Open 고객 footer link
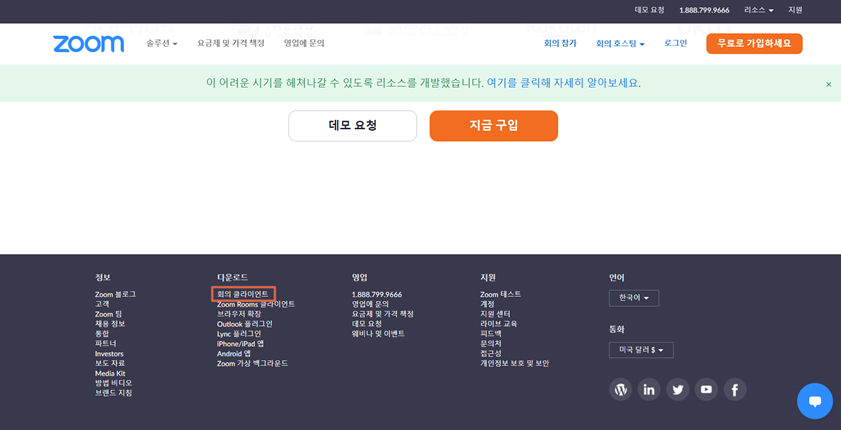841x430 pixels. 102,304
